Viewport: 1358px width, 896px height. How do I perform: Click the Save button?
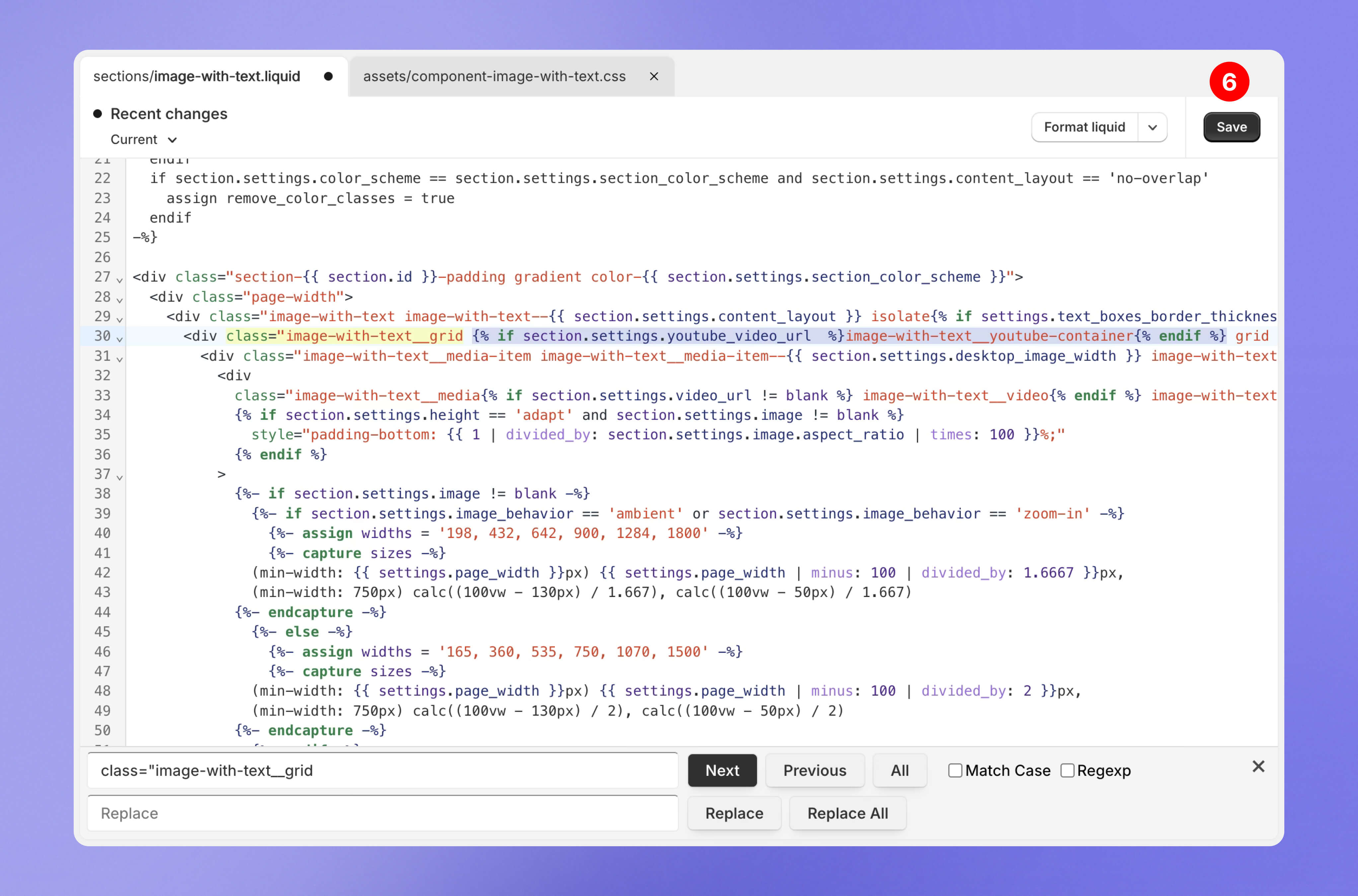1231,127
